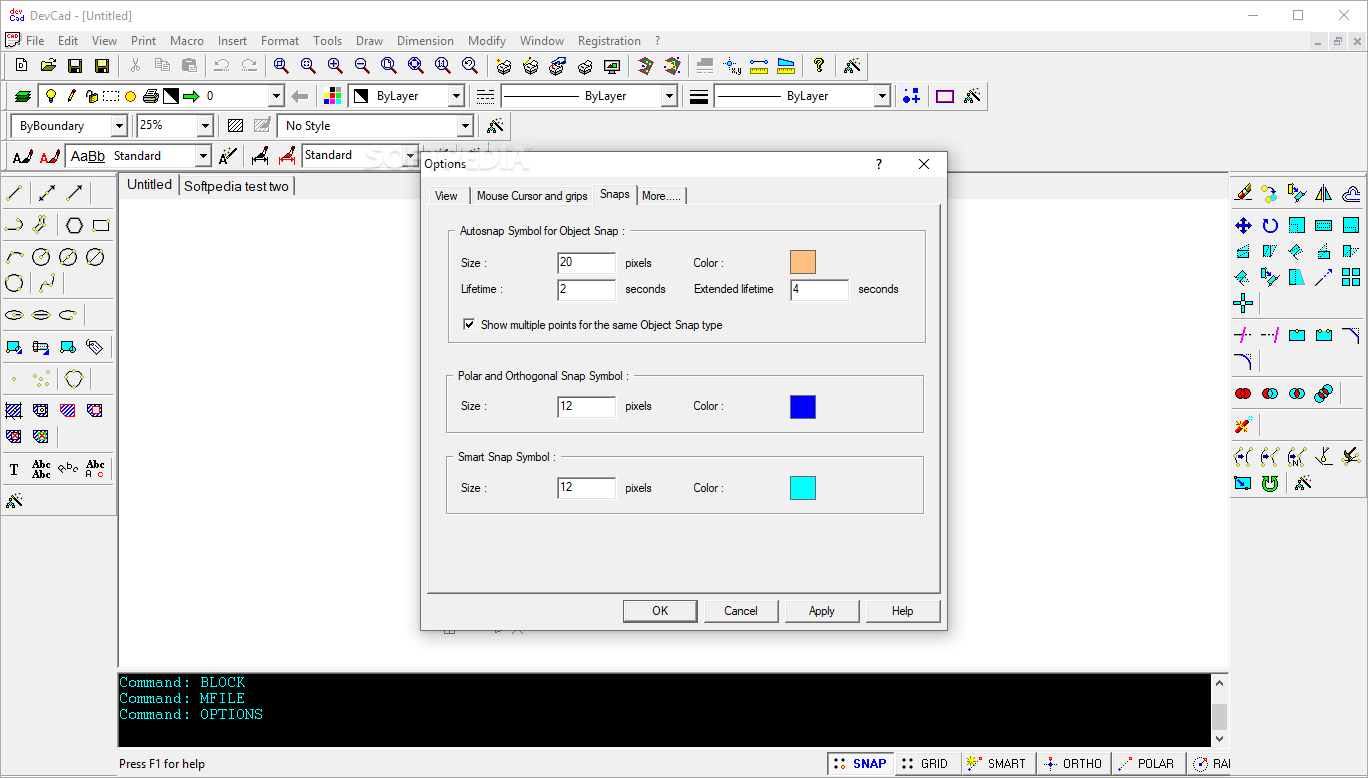The height and width of the screenshot is (778, 1368).
Task: Select the Mirror tool
Action: (1324, 193)
